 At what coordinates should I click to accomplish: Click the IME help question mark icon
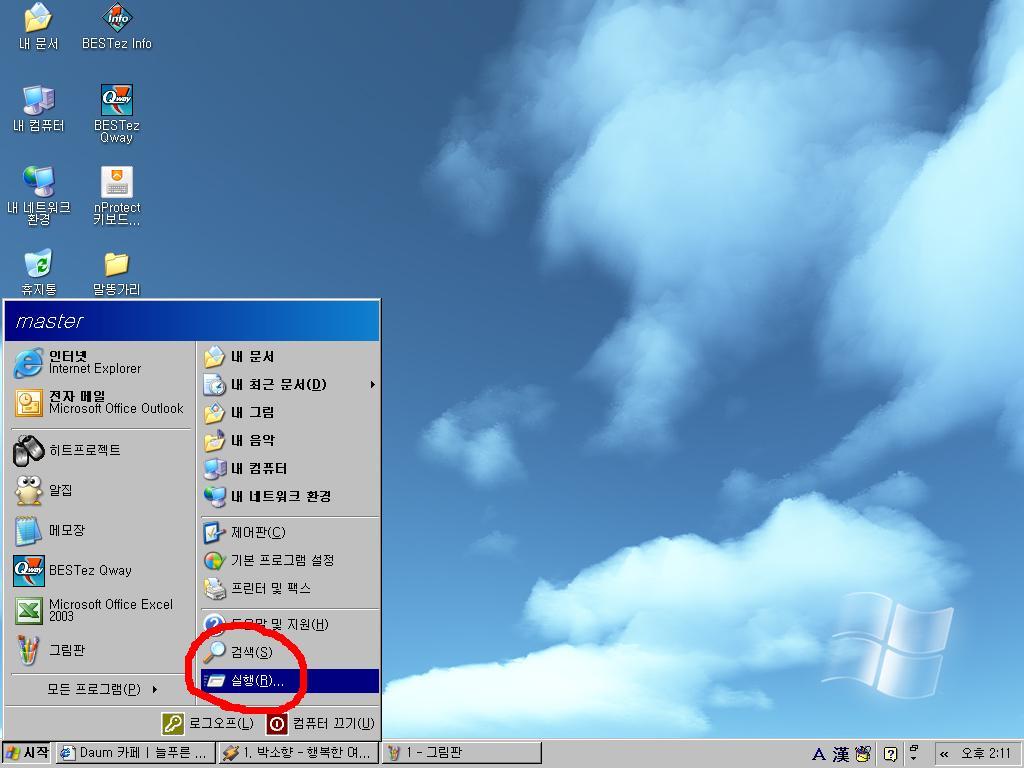click(890, 754)
